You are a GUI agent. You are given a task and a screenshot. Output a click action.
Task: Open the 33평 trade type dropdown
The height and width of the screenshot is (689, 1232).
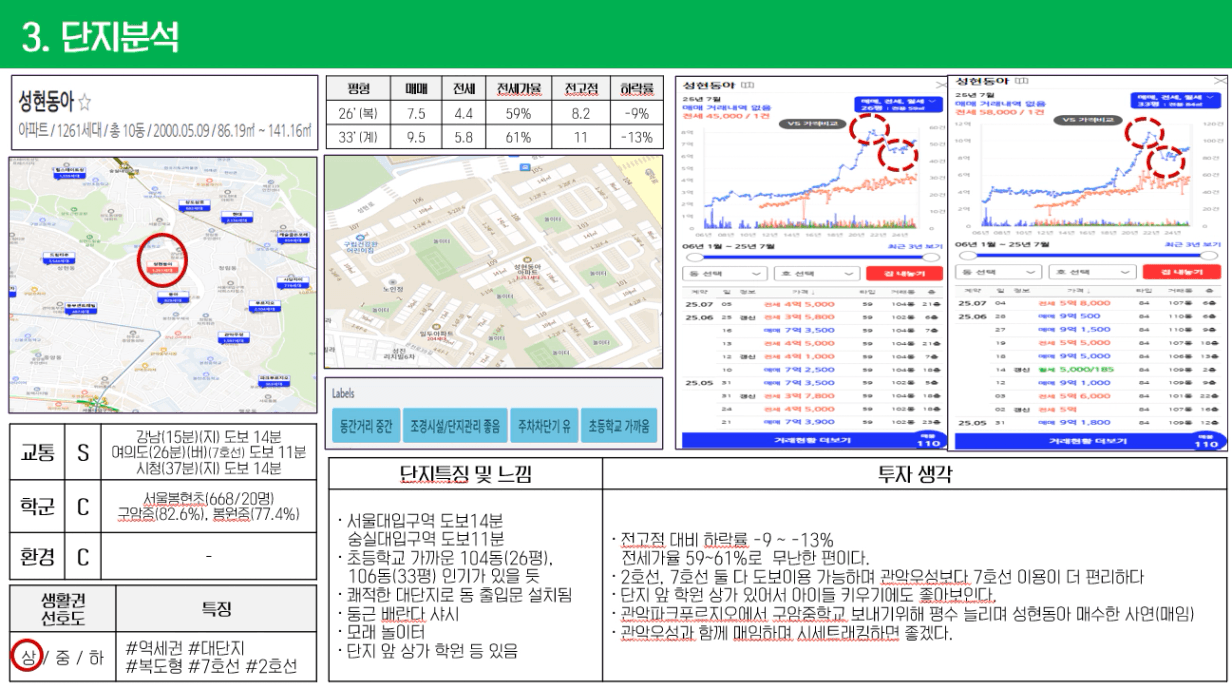click(1178, 100)
